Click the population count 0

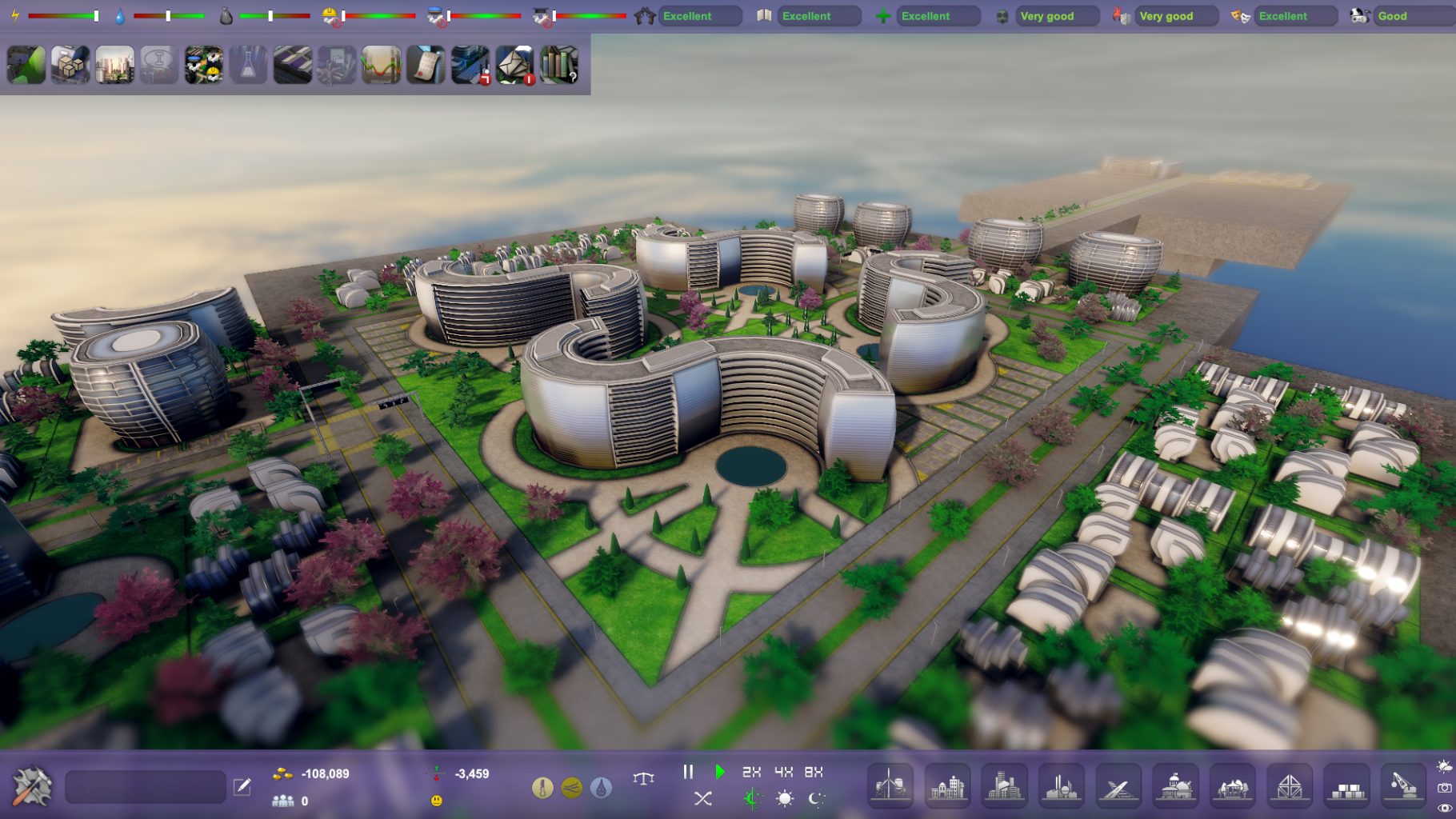tap(304, 801)
